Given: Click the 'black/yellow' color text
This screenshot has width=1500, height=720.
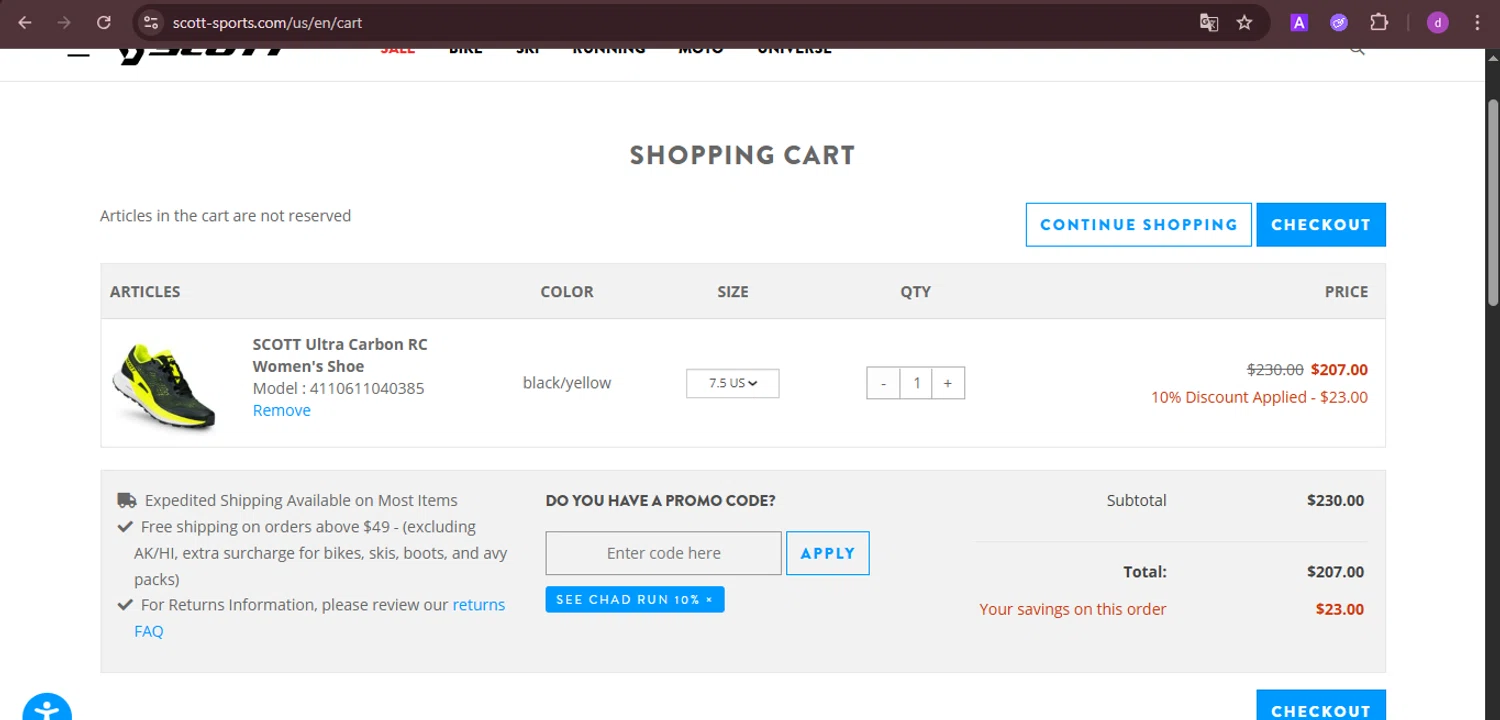Looking at the screenshot, I should click(x=567, y=383).
